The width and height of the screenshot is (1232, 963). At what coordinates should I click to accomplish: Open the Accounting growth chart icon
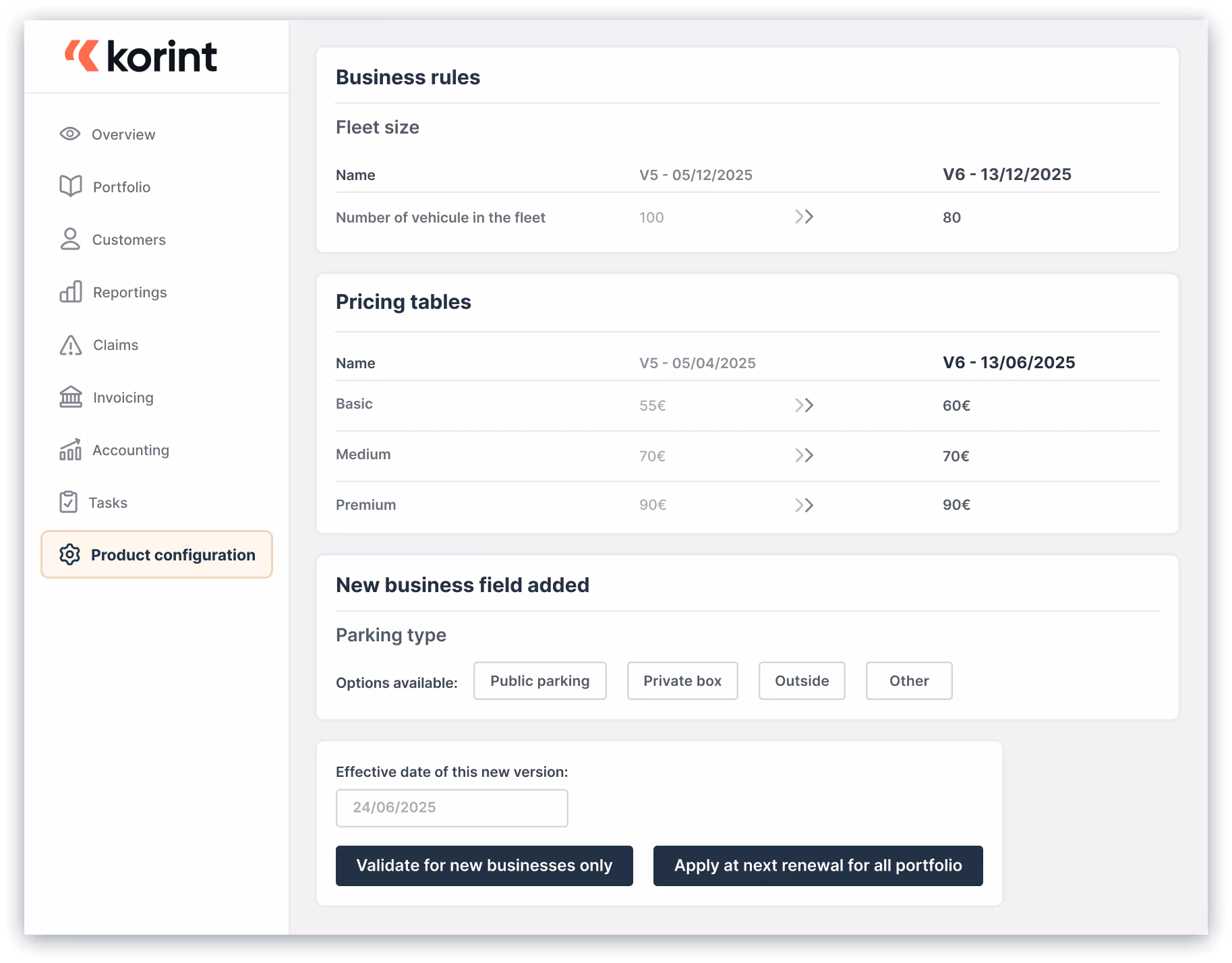pos(69,449)
